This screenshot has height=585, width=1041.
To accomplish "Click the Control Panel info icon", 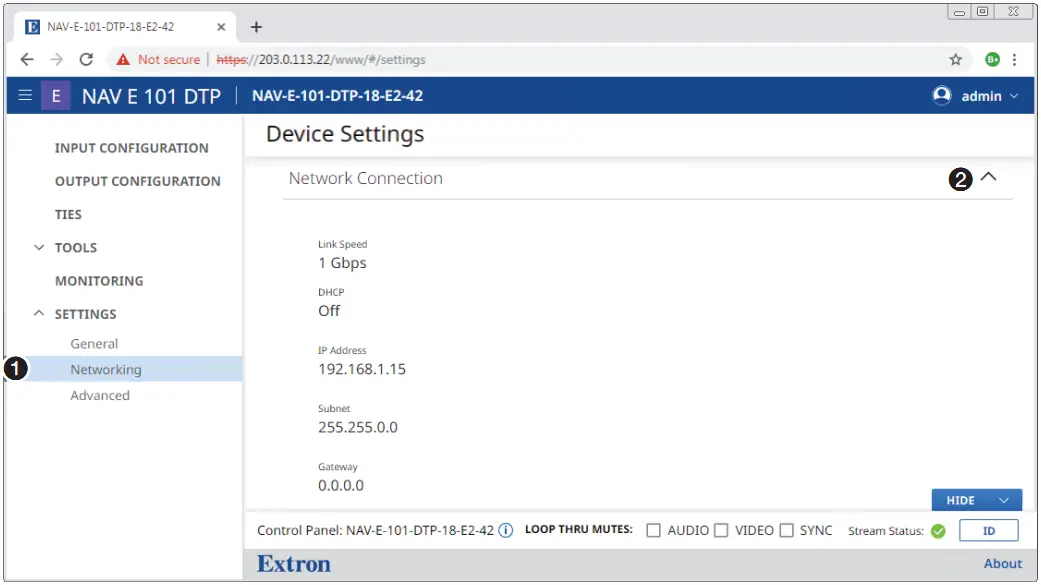I will [506, 531].
